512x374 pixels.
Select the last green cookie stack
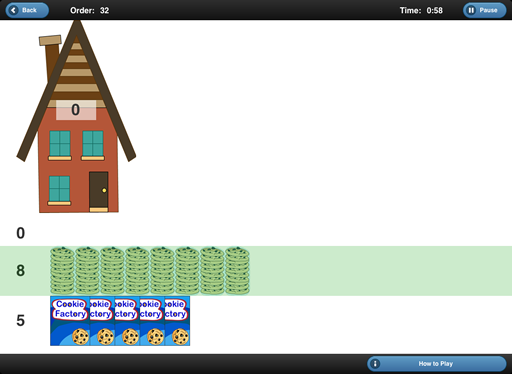[237, 271]
